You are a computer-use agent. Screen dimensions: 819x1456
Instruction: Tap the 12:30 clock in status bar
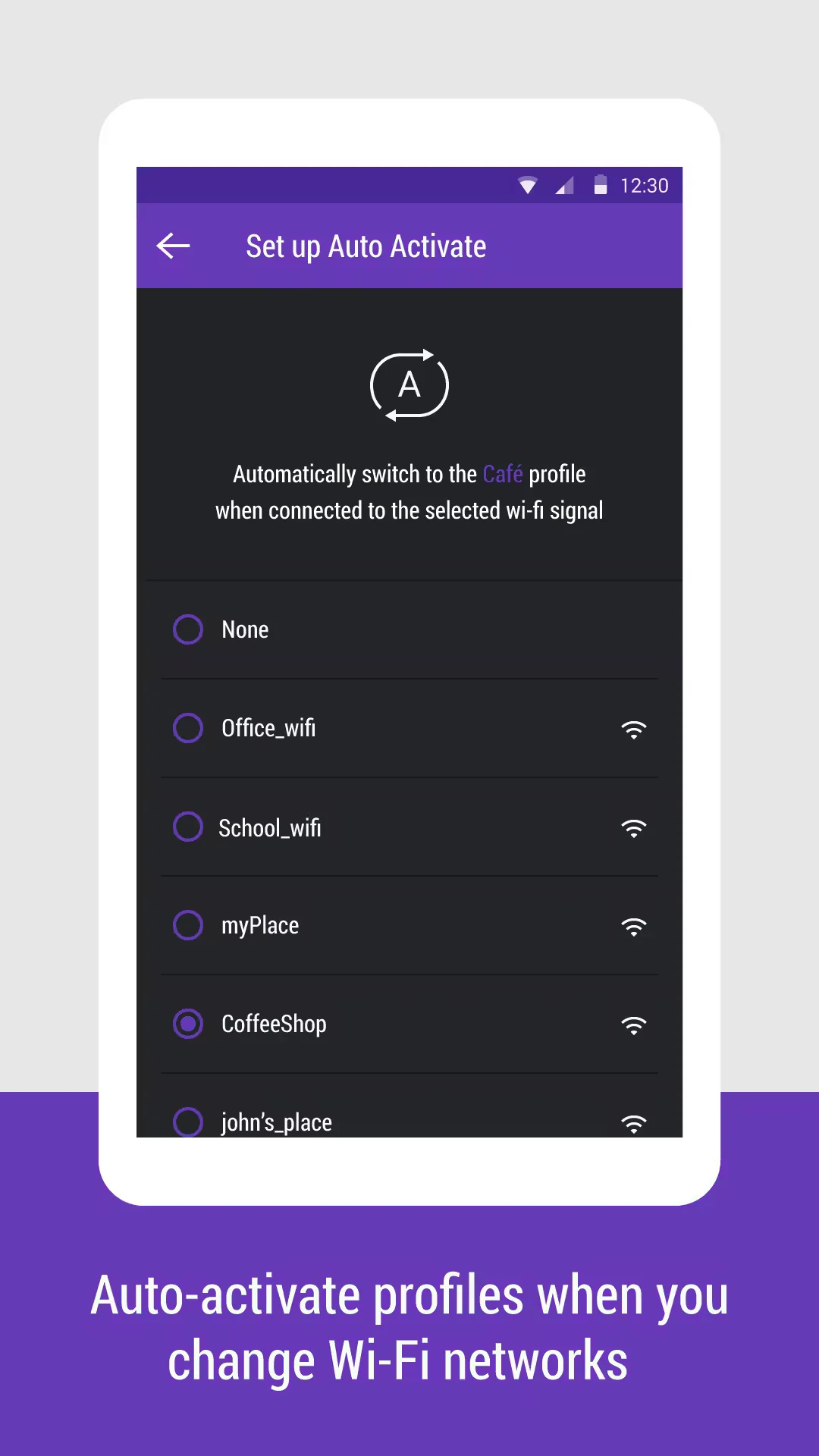645,186
